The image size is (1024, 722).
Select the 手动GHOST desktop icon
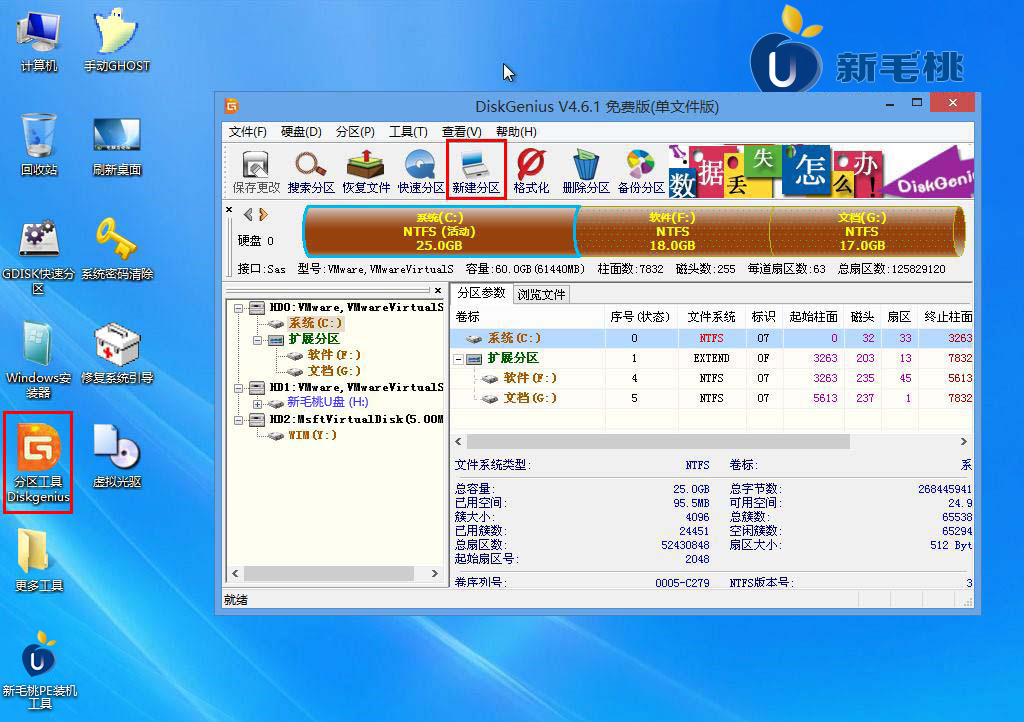(116, 40)
